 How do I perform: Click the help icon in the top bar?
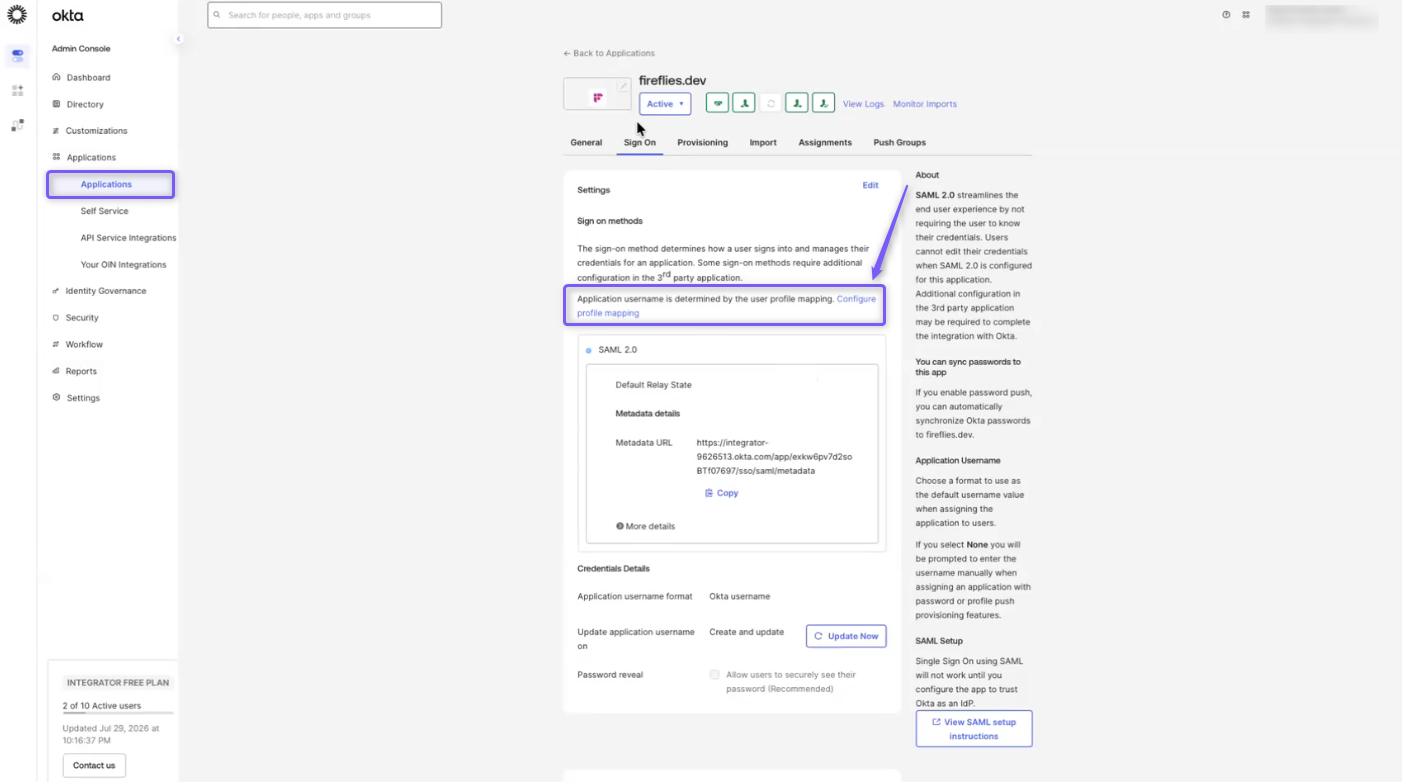coord(1226,15)
